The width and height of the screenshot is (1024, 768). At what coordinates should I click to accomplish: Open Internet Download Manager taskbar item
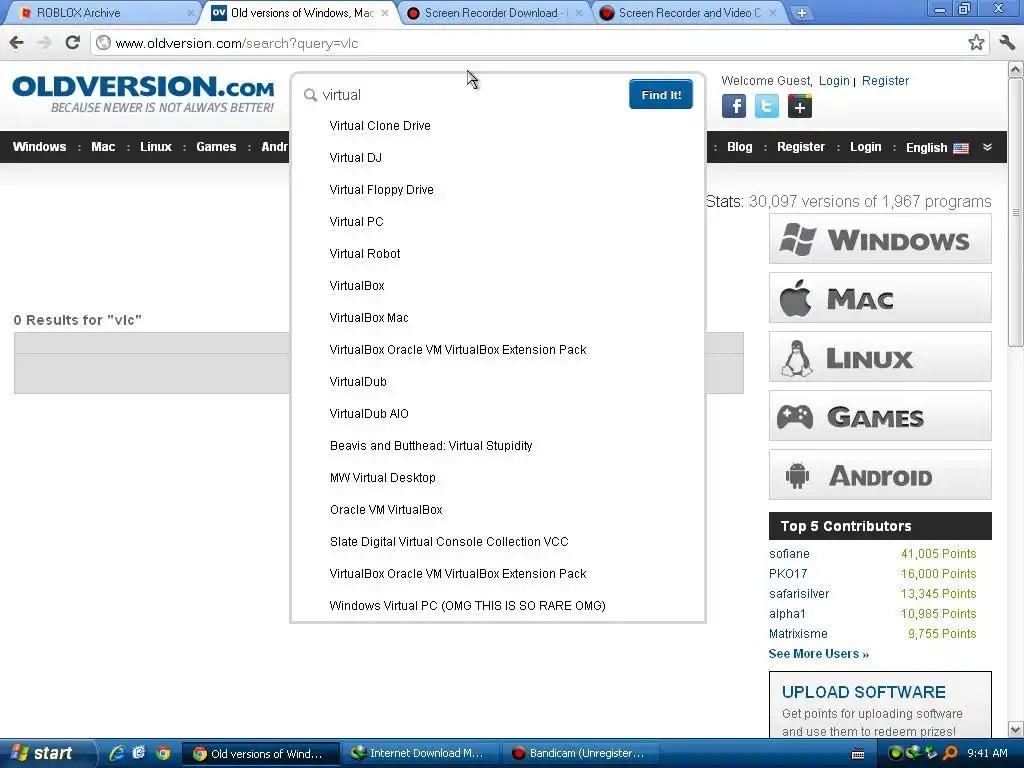click(422, 753)
